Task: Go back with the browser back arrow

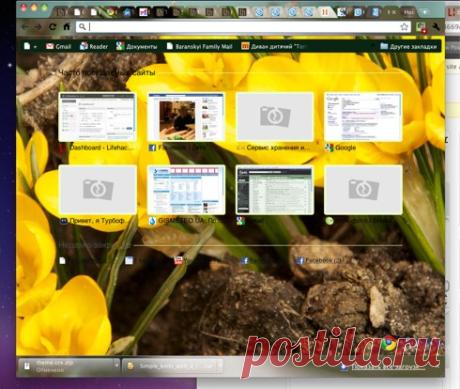Action: pyautogui.click(x=25, y=27)
